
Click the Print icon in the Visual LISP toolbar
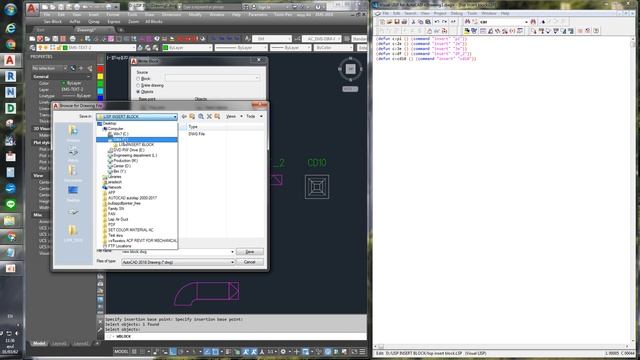tap(404, 22)
